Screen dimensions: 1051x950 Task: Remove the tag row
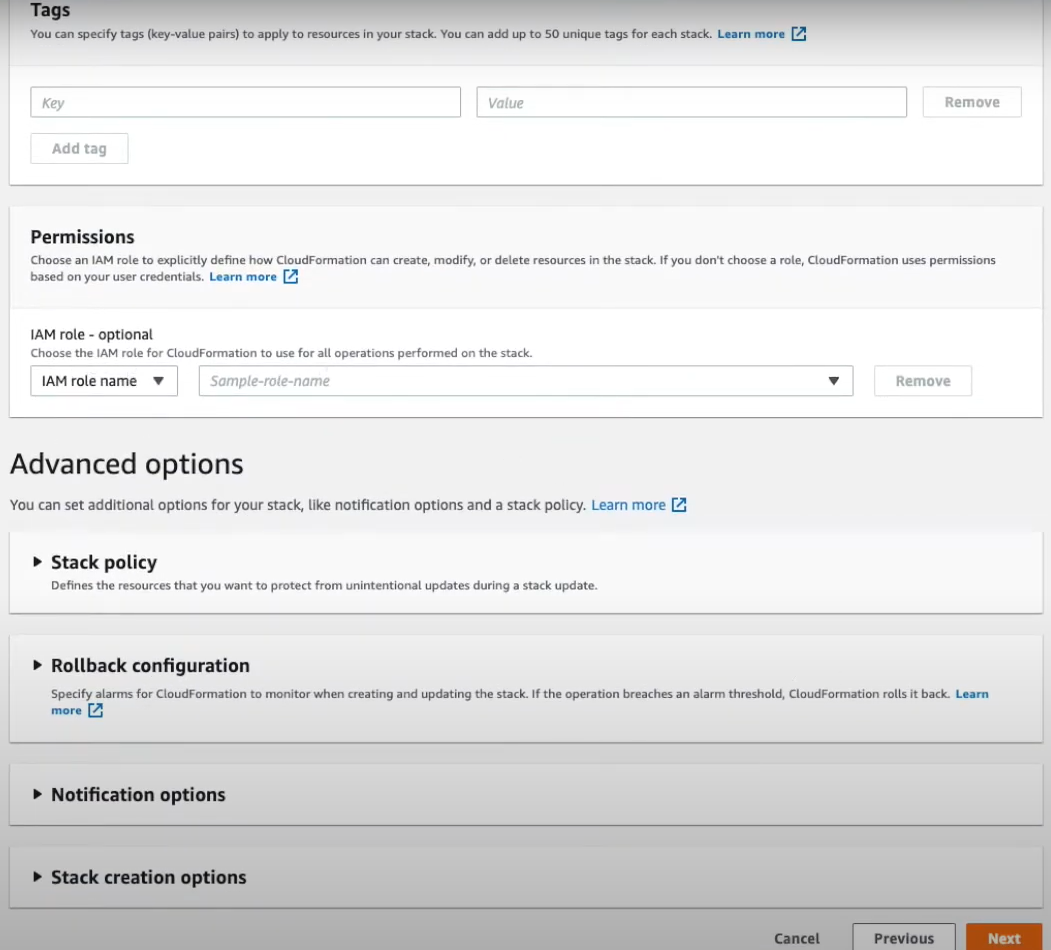coord(971,102)
